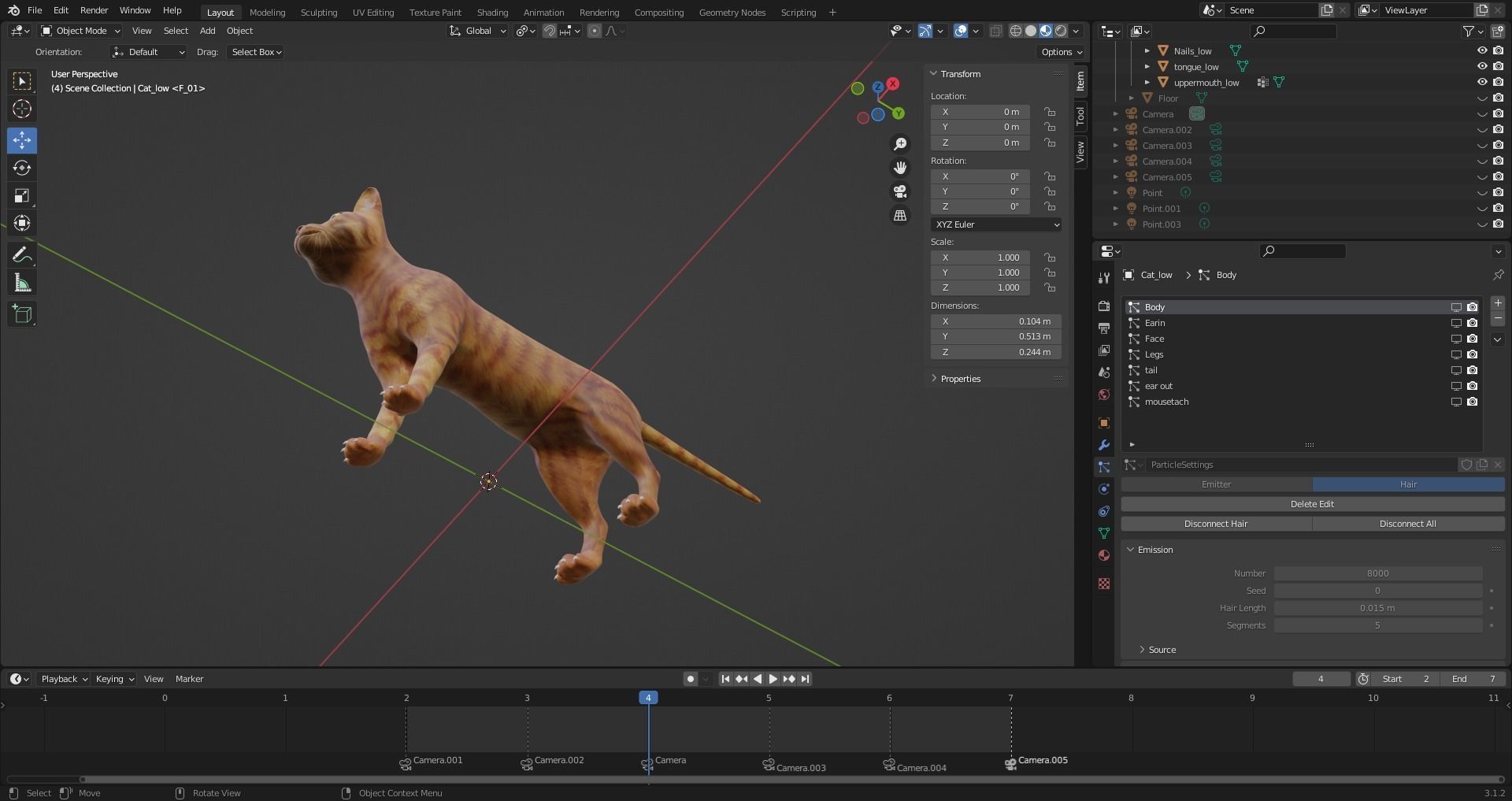Viewport: 1512px width, 801px height.
Task: Click the Disconnect All button
Action: point(1408,524)
